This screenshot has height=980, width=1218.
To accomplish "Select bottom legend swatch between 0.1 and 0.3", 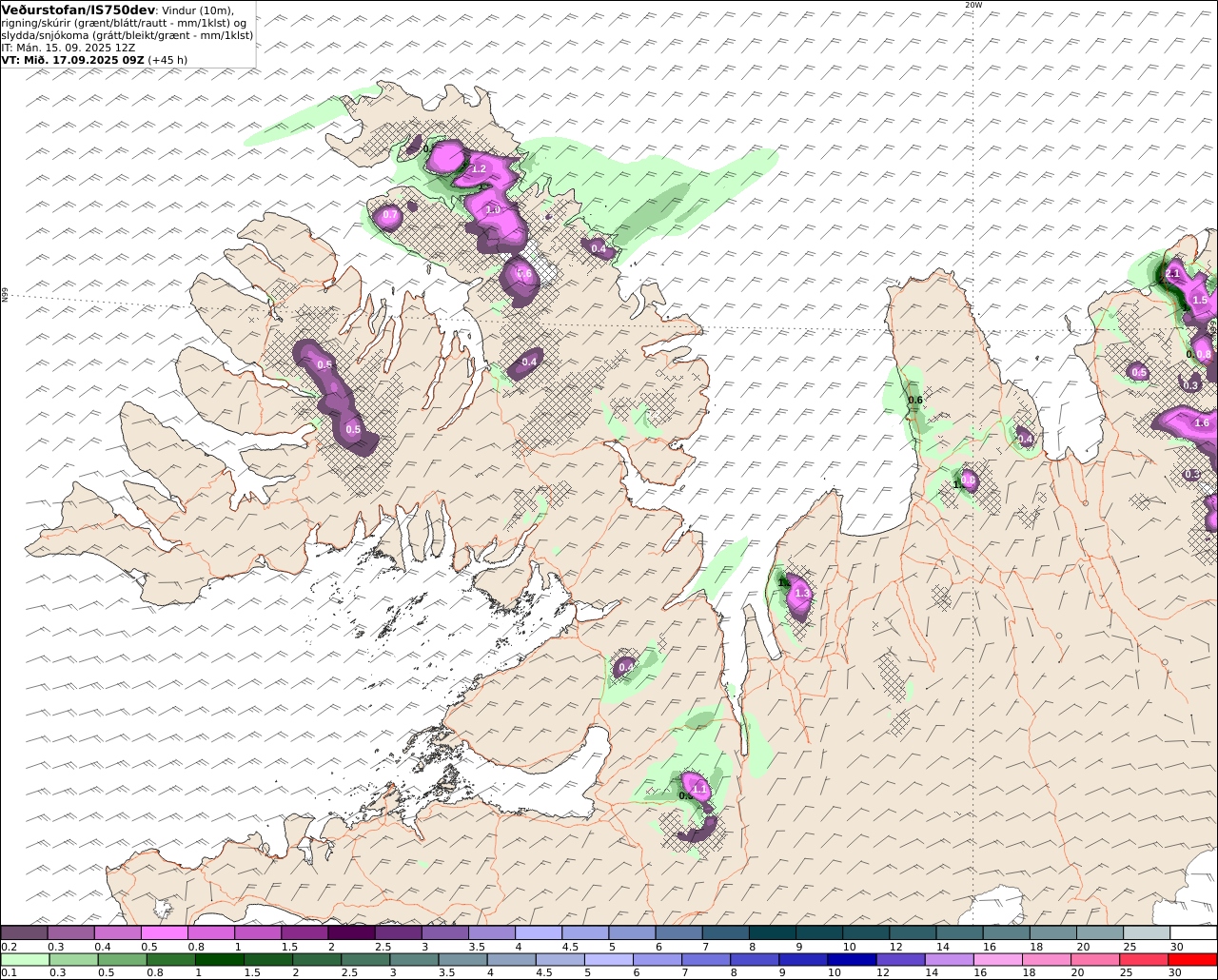I will 26,959.
